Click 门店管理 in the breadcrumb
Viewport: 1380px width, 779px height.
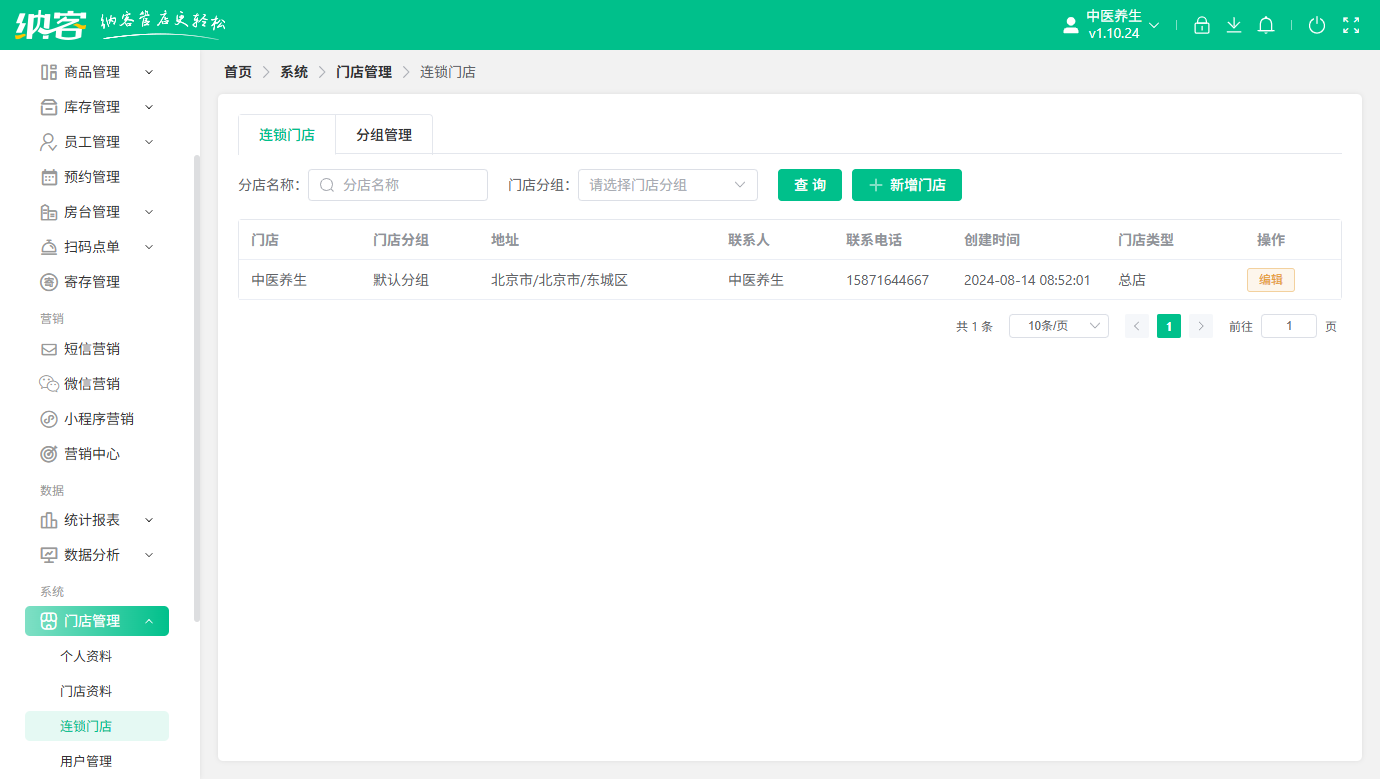[x=364, y=72]
